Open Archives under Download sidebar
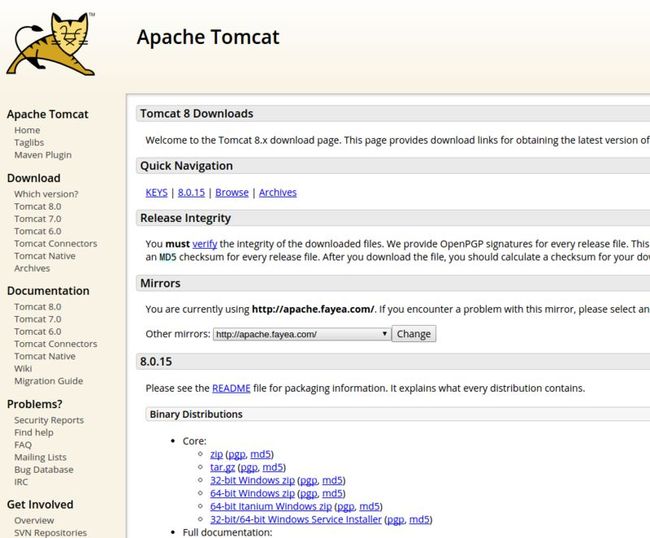 tap(32, 269)
